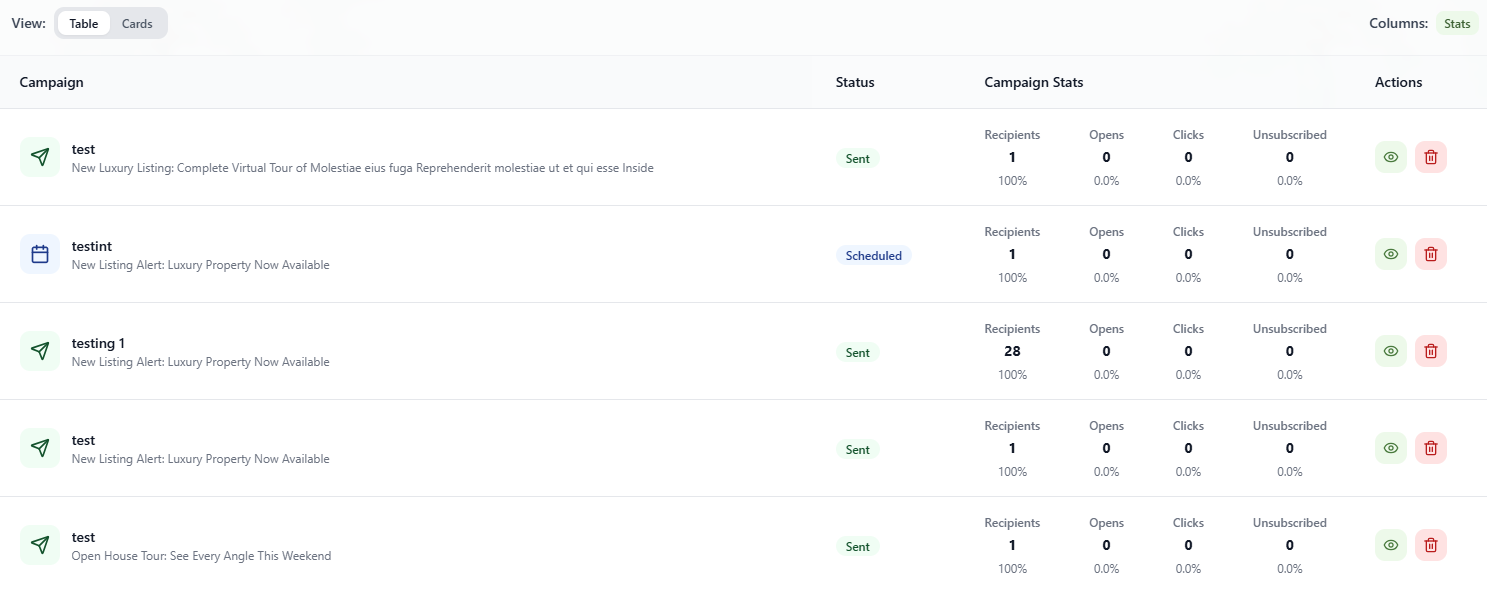
Task: Open the testing 1 campaign name
Action: point(98,343)
